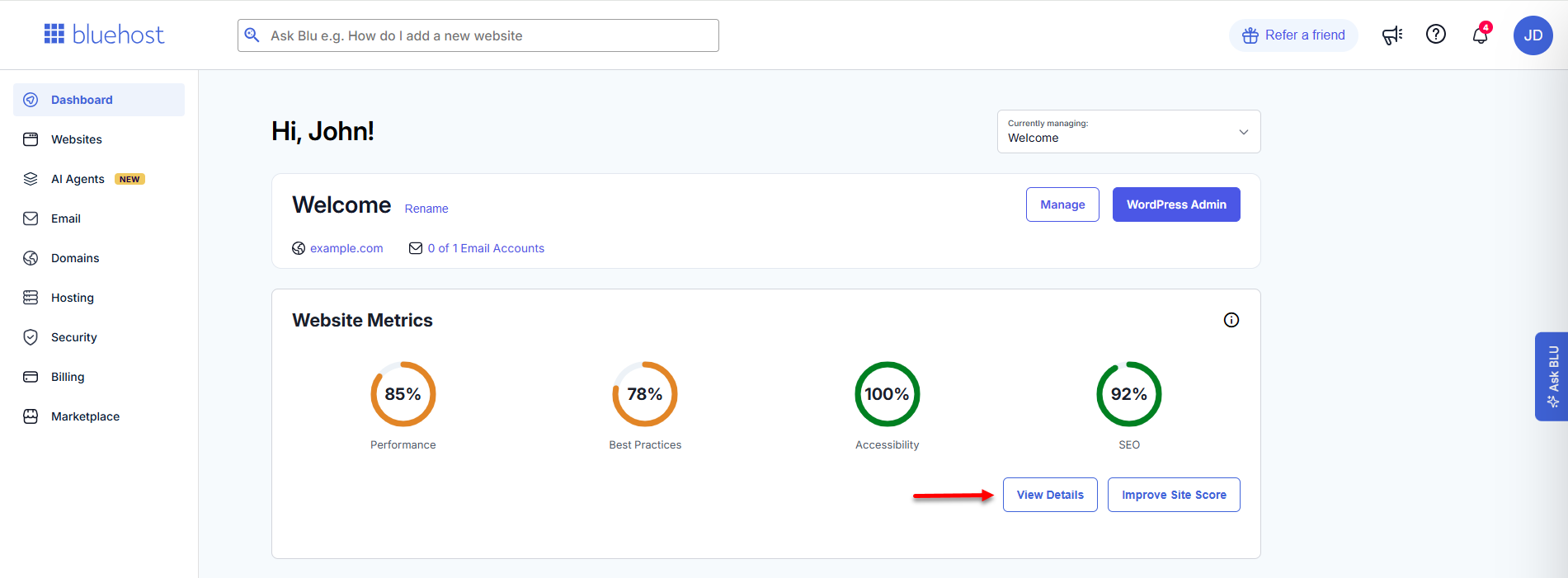Image resolution: width=1568 pixels, height=578 pixels.
Task: Open the notifications bell icon
Action: 1481,35
